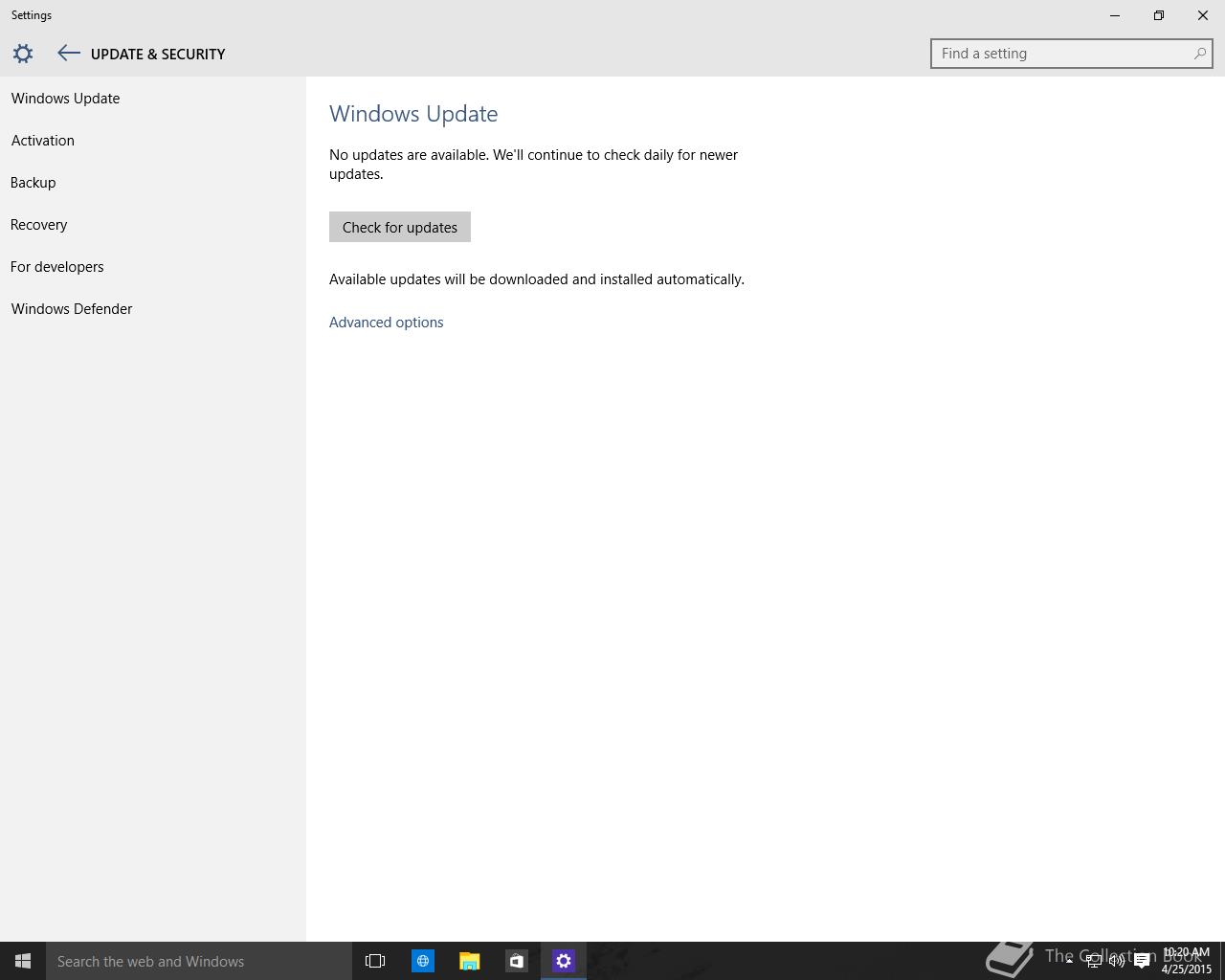Viewport: 1225px width, 980px height.
Task: Launch the browser globe icon on taskbar
Action: (422, 961)
